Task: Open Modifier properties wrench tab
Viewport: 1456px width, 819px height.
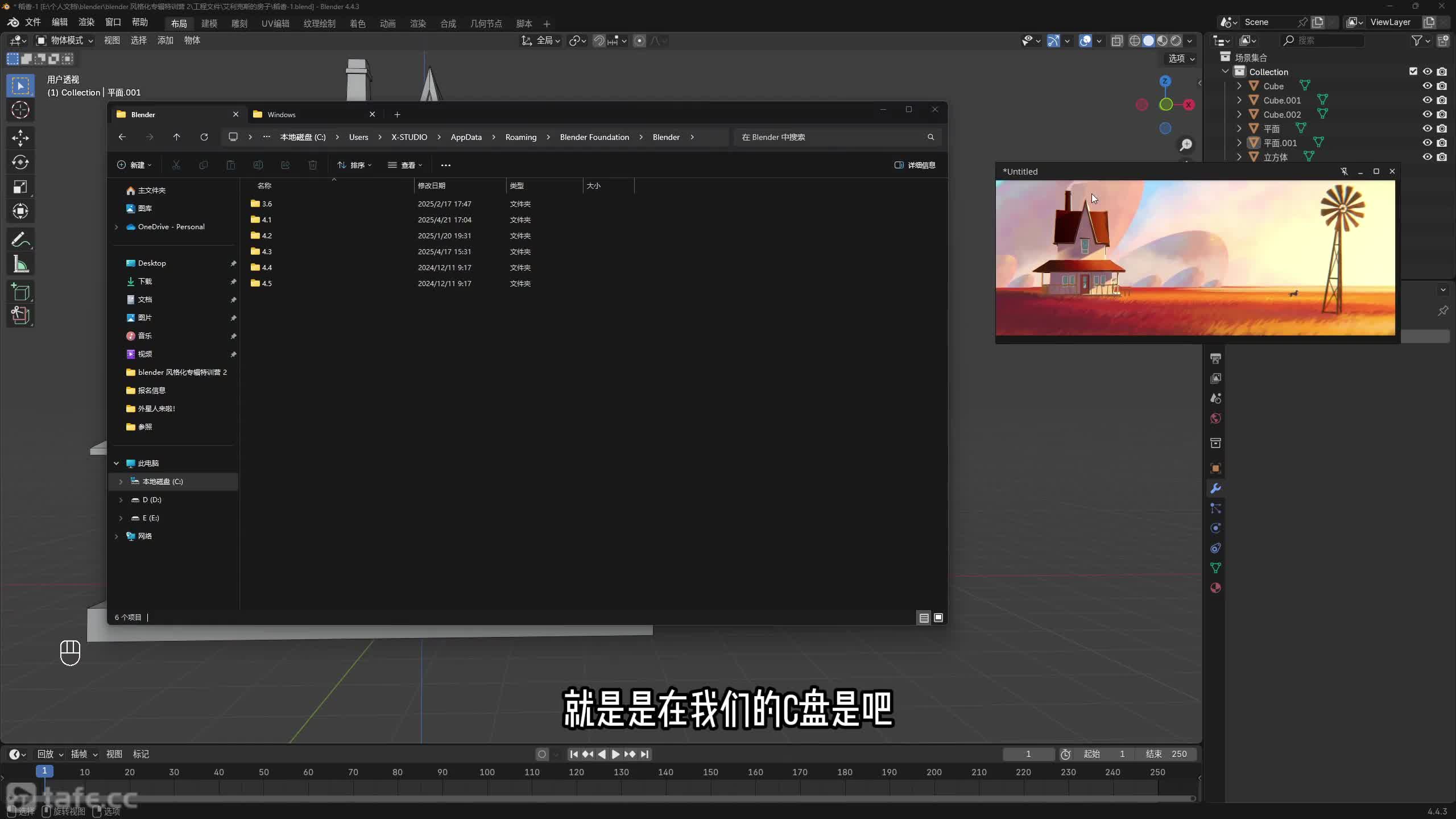Action: (x=1215, y=489)
